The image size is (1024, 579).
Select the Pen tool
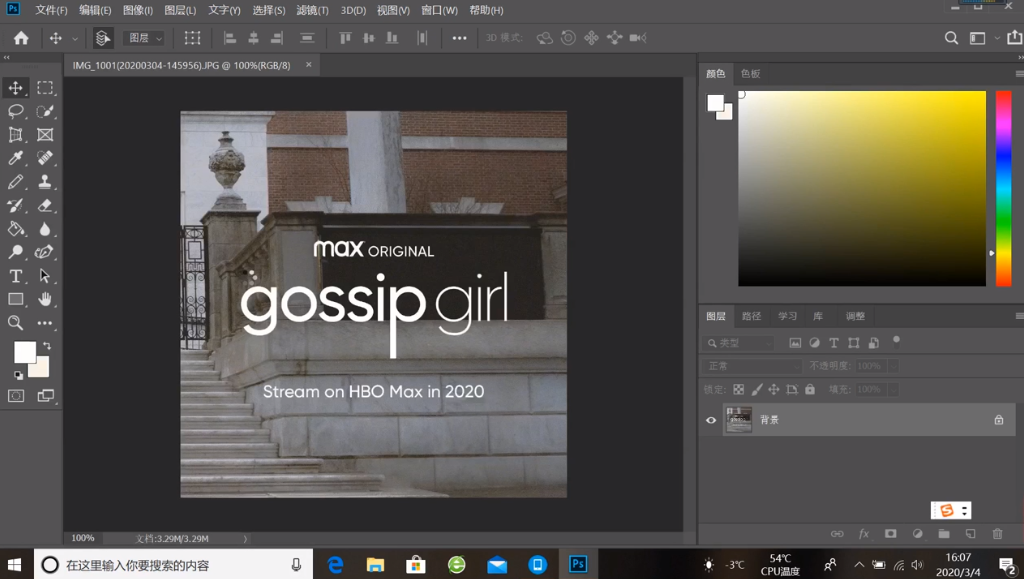pyautogui.click(x=45, y=252)
